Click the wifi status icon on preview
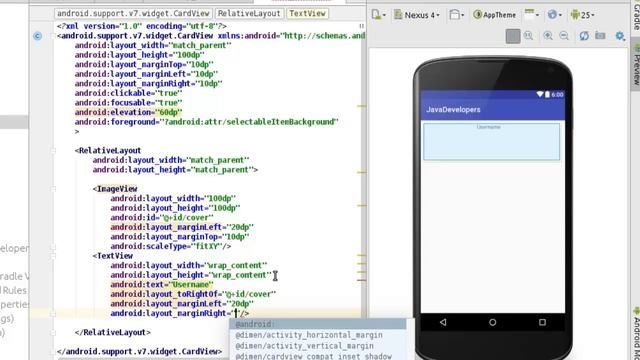 [x=540, y=94]
